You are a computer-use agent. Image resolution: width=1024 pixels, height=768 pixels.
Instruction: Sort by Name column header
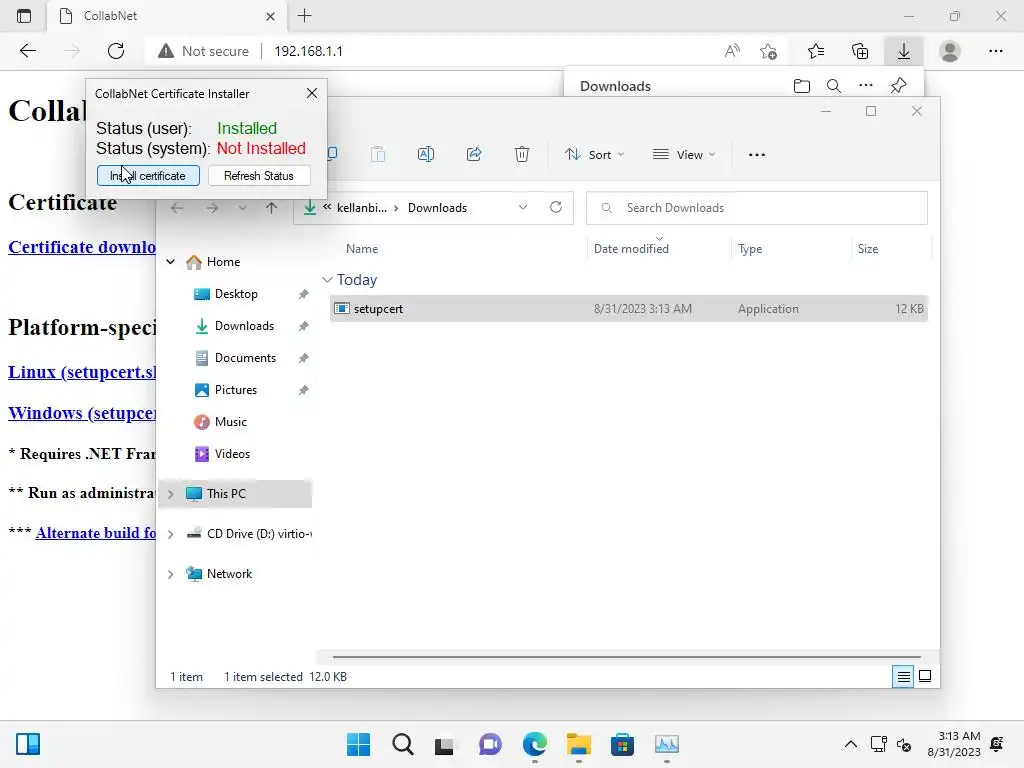(362, 249)
